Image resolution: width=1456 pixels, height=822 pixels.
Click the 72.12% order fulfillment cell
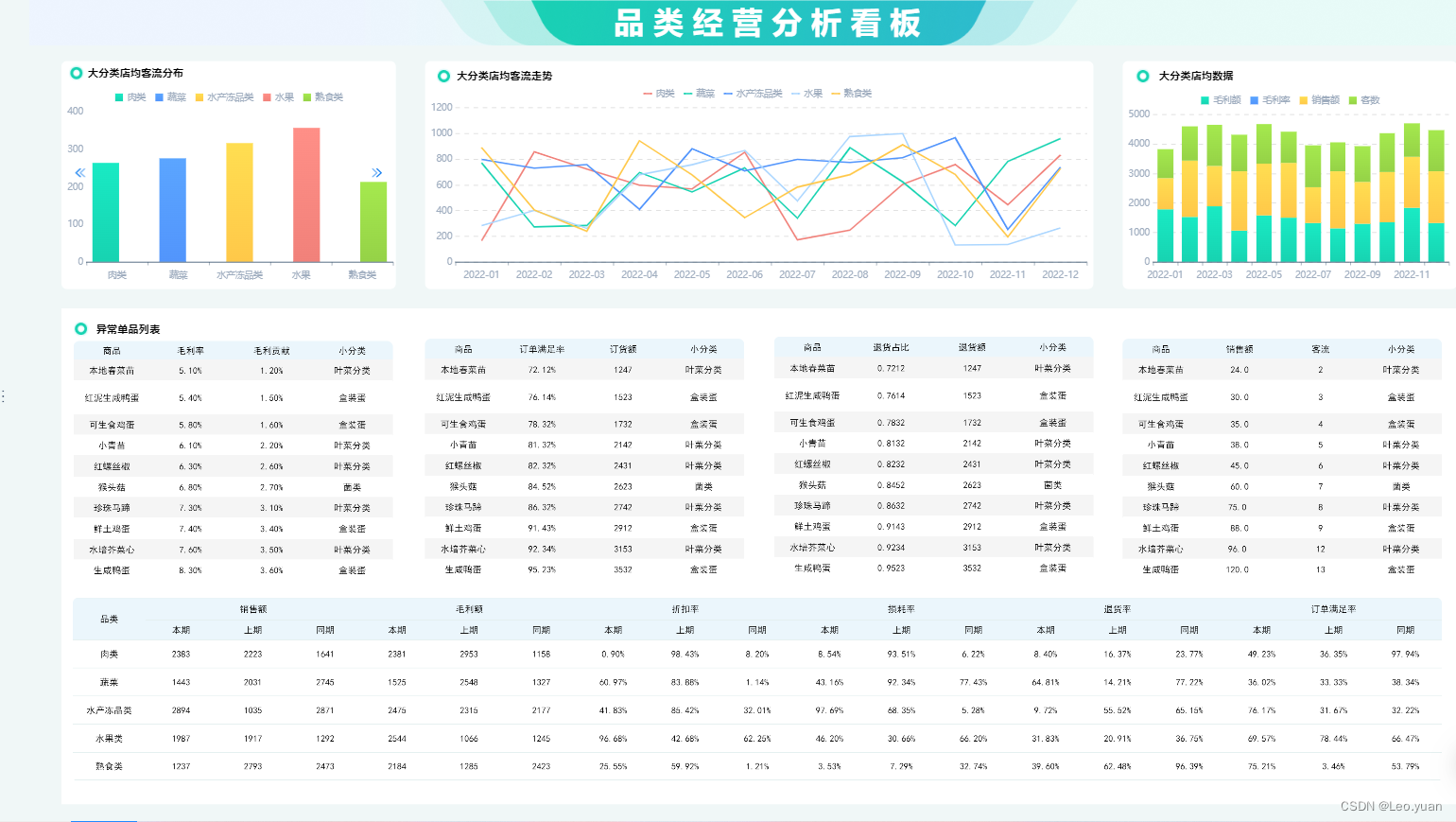point(542,370)
